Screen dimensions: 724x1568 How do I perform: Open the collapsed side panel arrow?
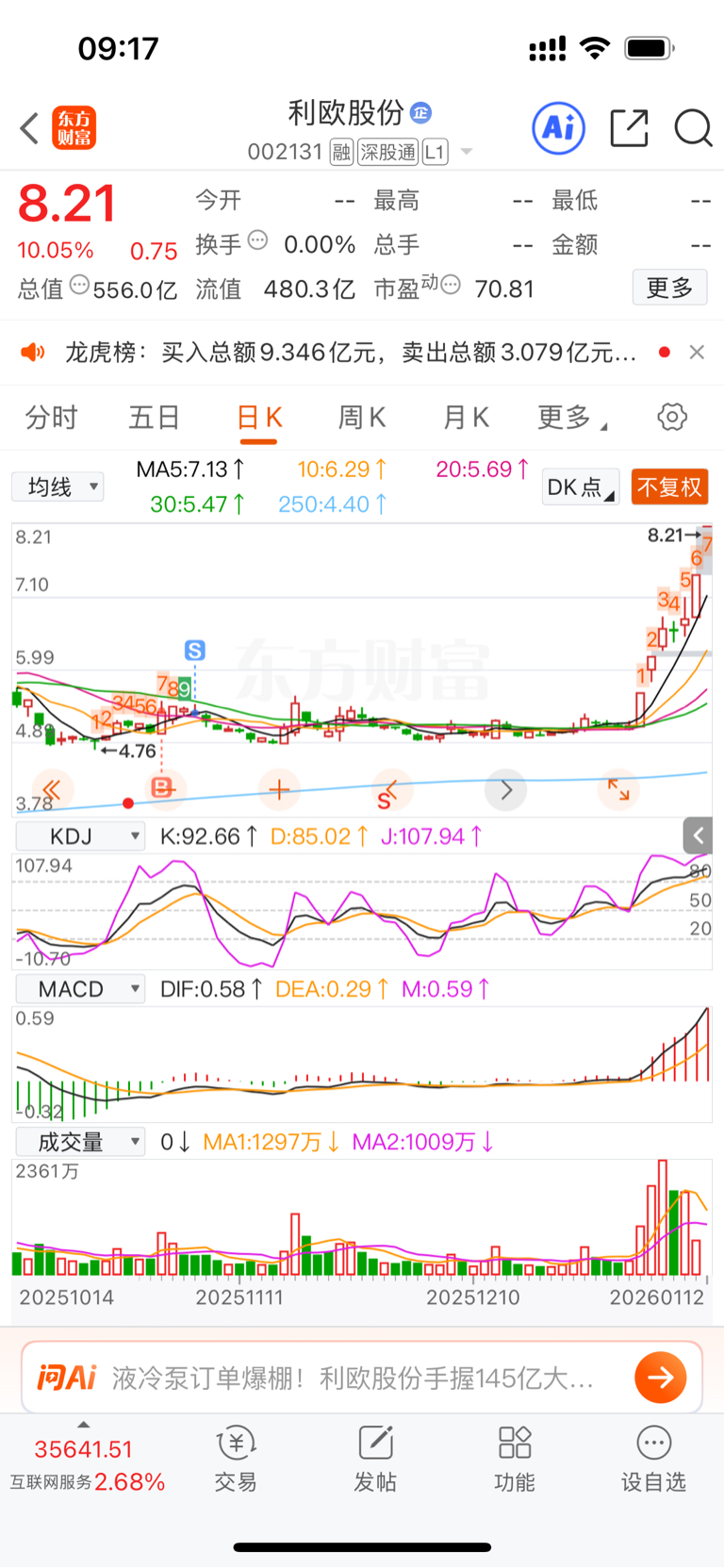[698, 835]
